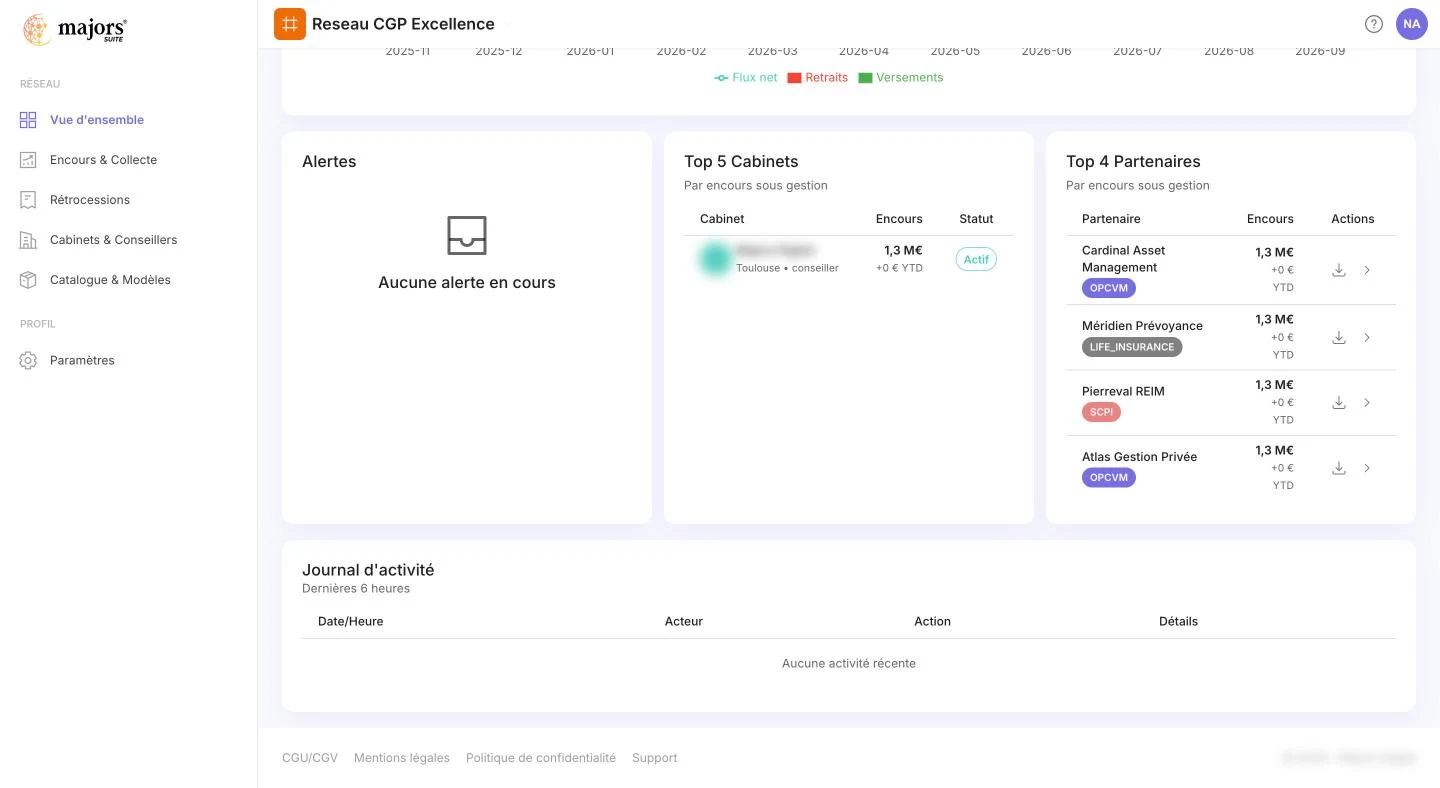Screen dimensions: 1440x788
Task: Toggle Versements legend series
Action: click(901, 77)
